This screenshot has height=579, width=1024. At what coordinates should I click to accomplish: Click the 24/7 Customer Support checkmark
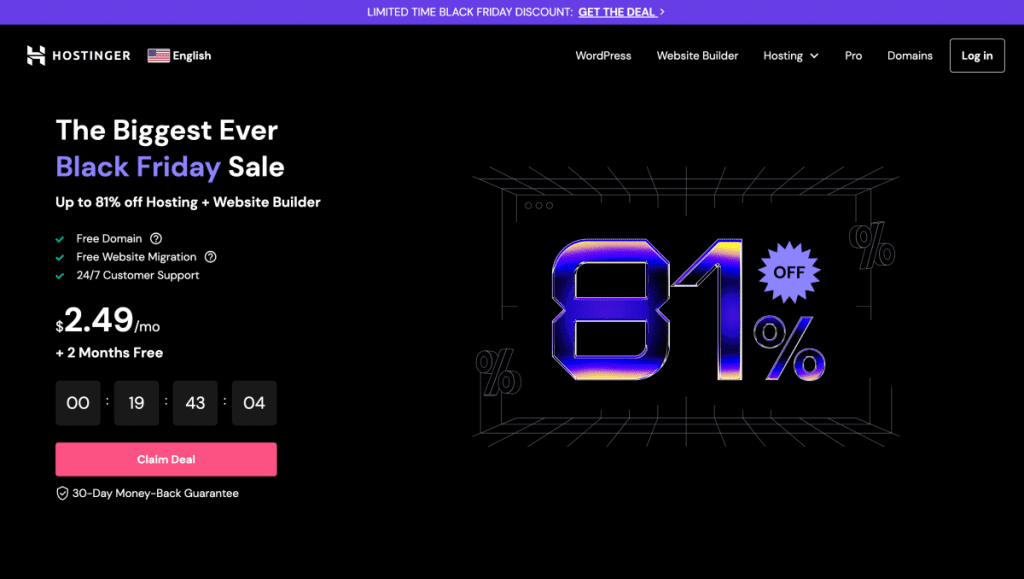coord(61,275)
